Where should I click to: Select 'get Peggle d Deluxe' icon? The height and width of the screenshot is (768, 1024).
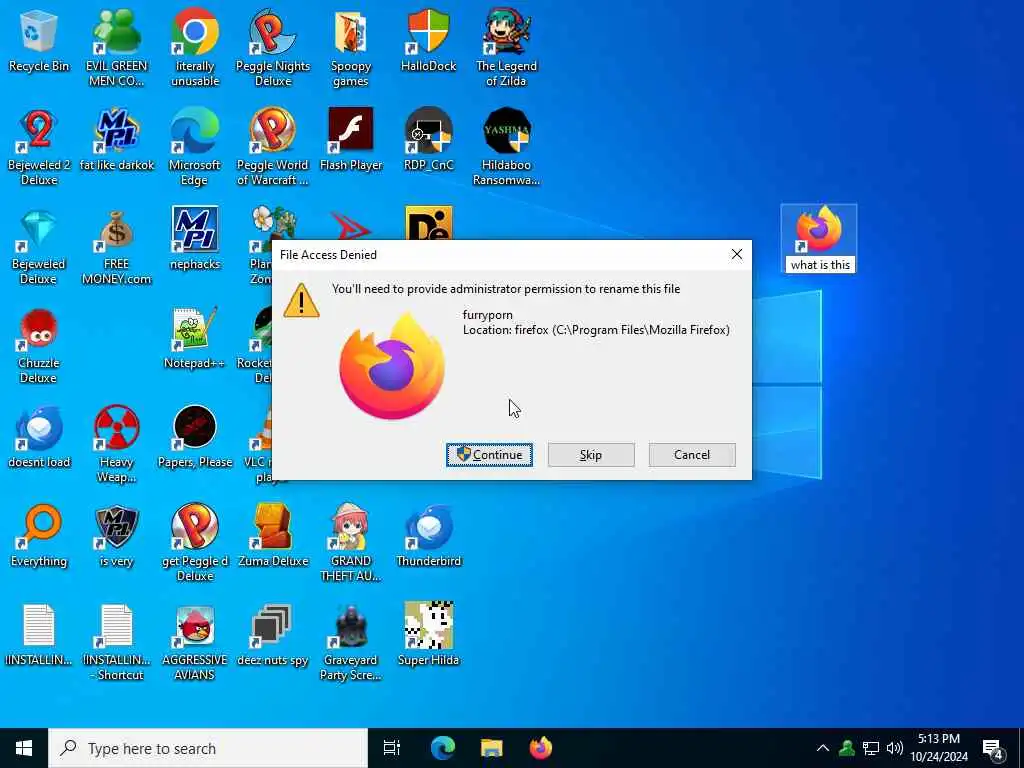[195, 544]
